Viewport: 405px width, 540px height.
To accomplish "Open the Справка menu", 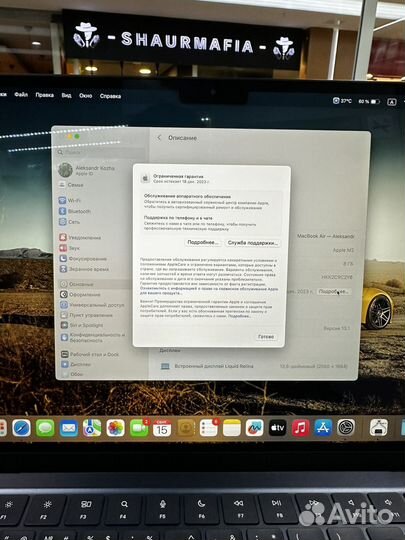I will pyautogui.click(x=110, y=96).
